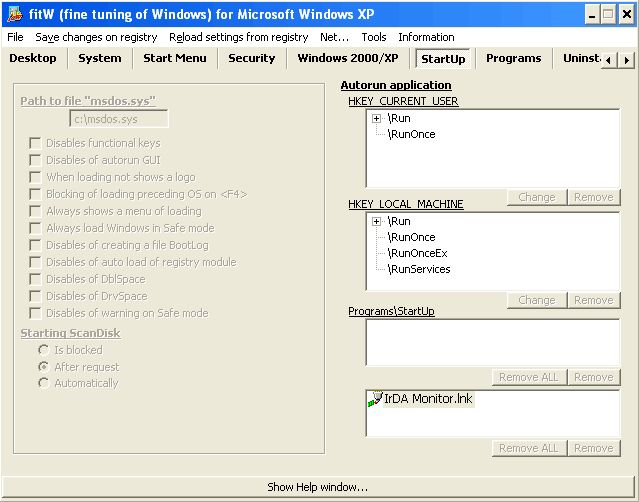Click Remove ALL under IrDA Monitor list
The image size is (639, 502).
(x=529, y=448)
